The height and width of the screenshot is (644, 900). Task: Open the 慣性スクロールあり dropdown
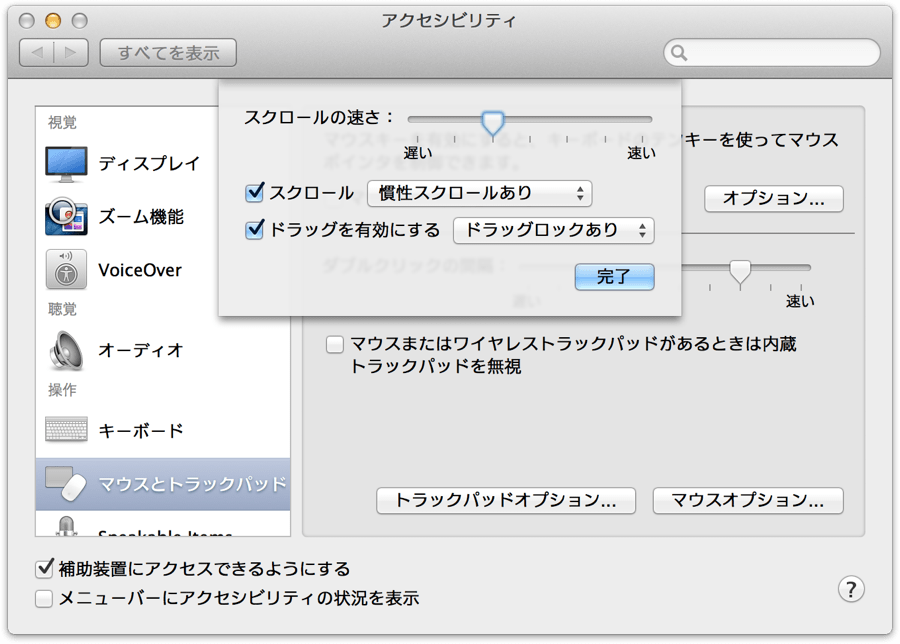pos(479,193)
